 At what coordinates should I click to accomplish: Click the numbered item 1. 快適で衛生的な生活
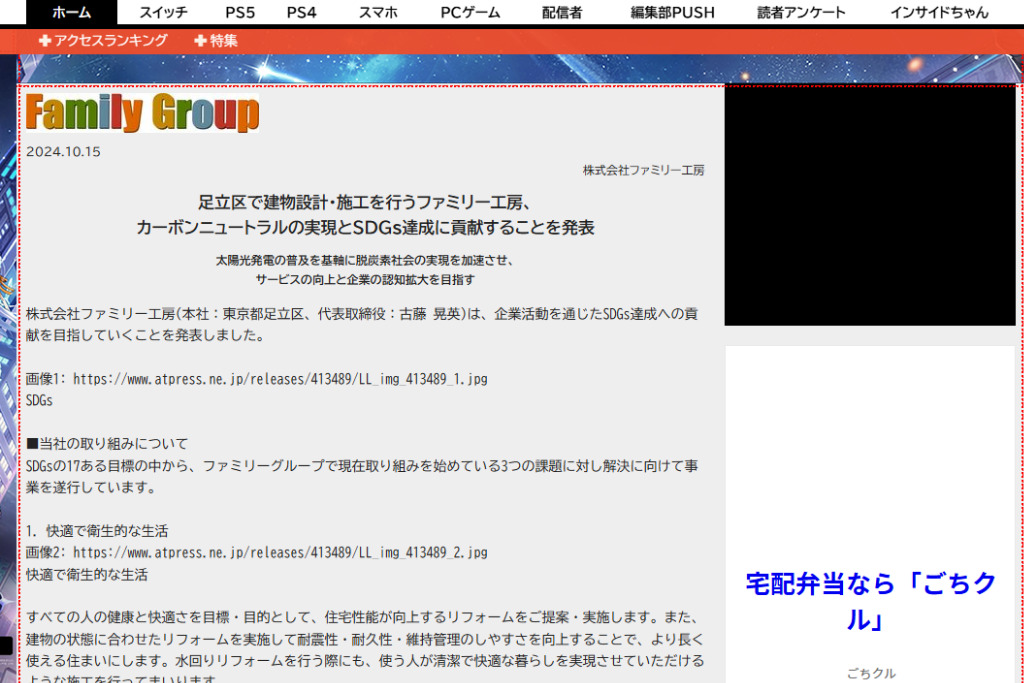pyautogui.click(x=97, y=531)
